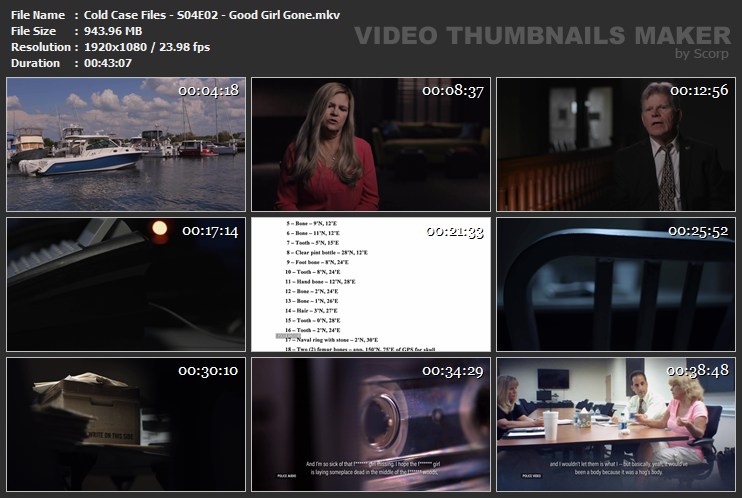
Task: Click the 'File Name' label
Action: (38, 15)
